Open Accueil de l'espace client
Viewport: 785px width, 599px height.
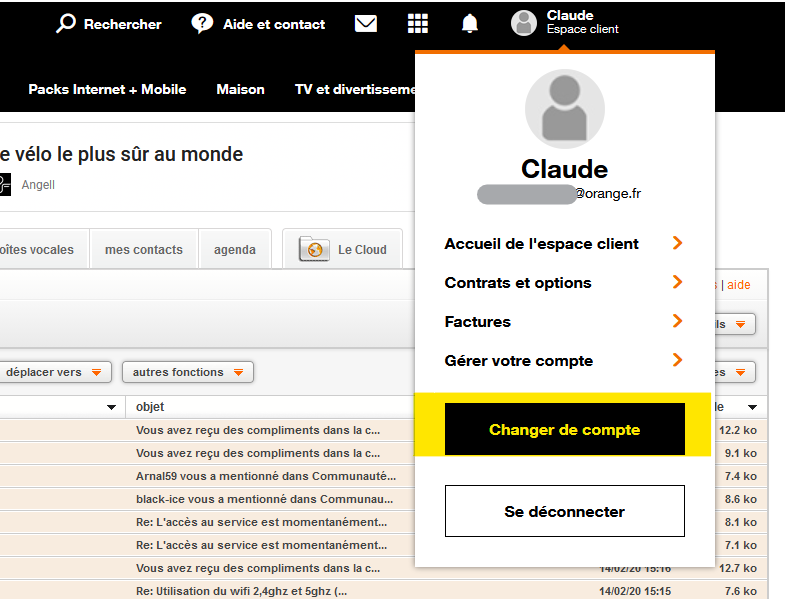(542, 244)
